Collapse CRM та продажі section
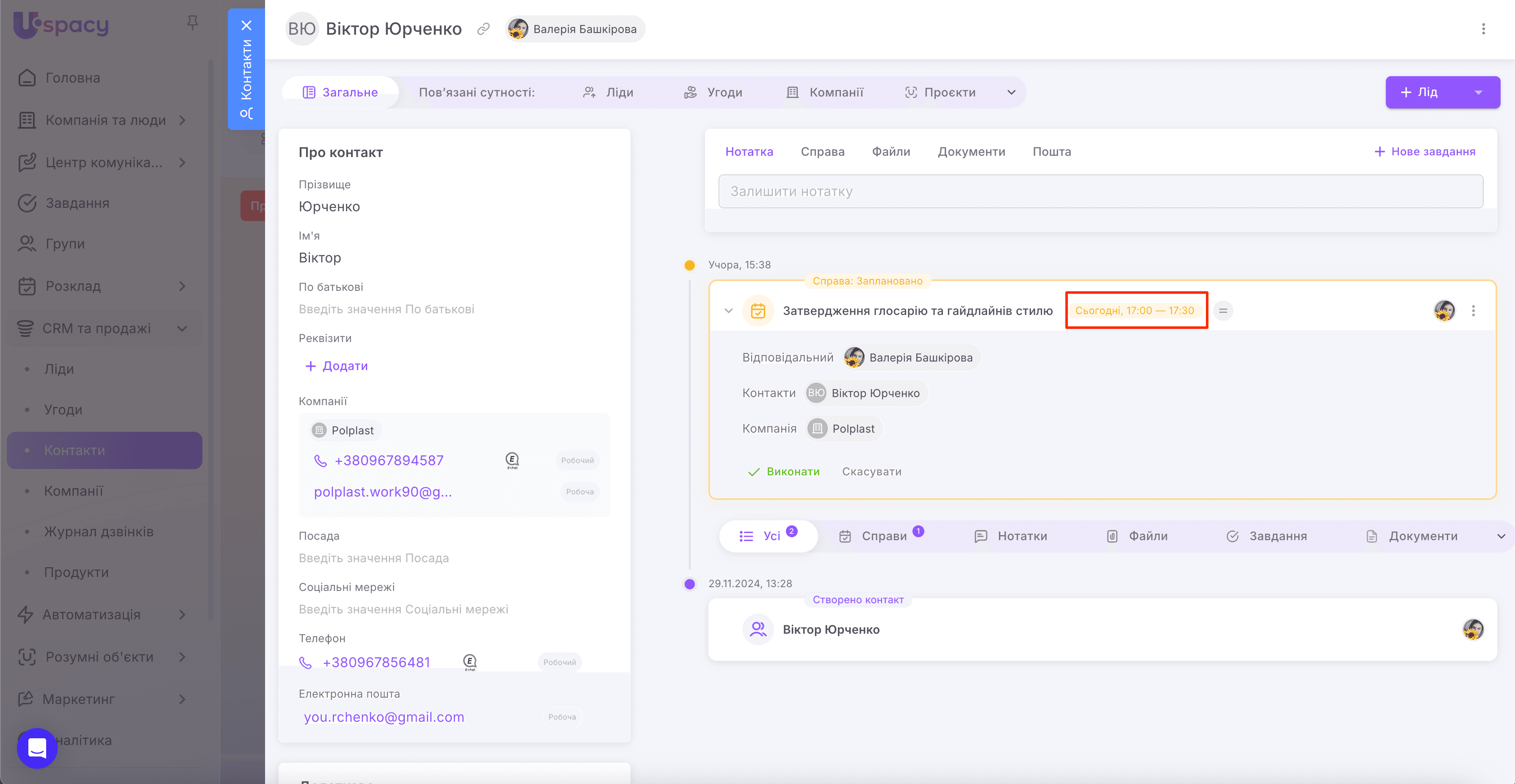1515x784 pixels. coord(182,328)
